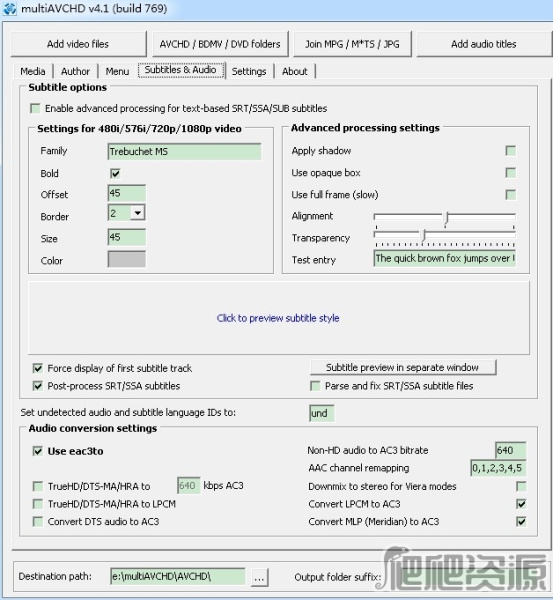The width and height of the screenshot is (553, 600).
Task: Select the Subtitles & Audio tab
Action: click(x=181, y=70)
